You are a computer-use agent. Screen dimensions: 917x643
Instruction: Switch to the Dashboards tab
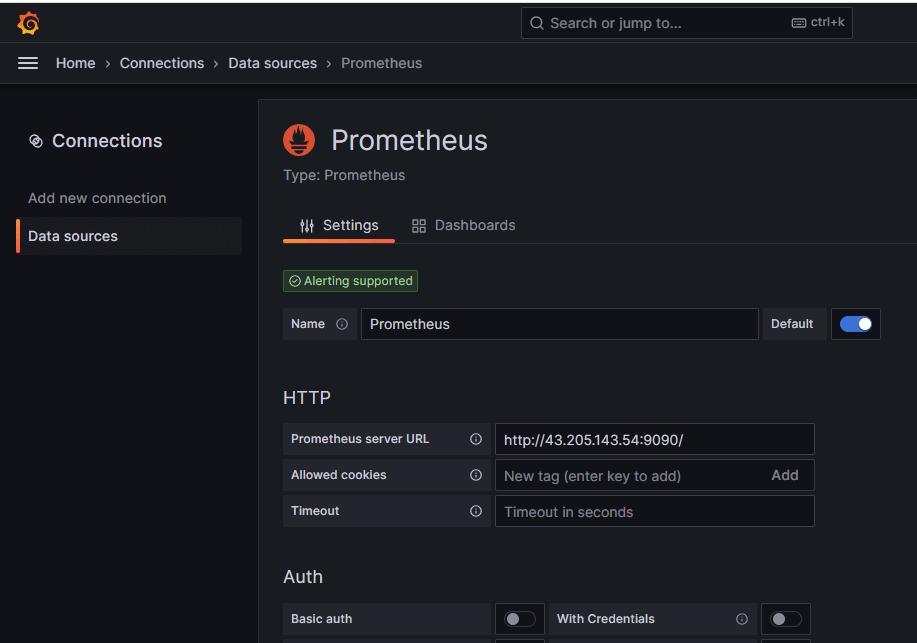coord(464,226)
